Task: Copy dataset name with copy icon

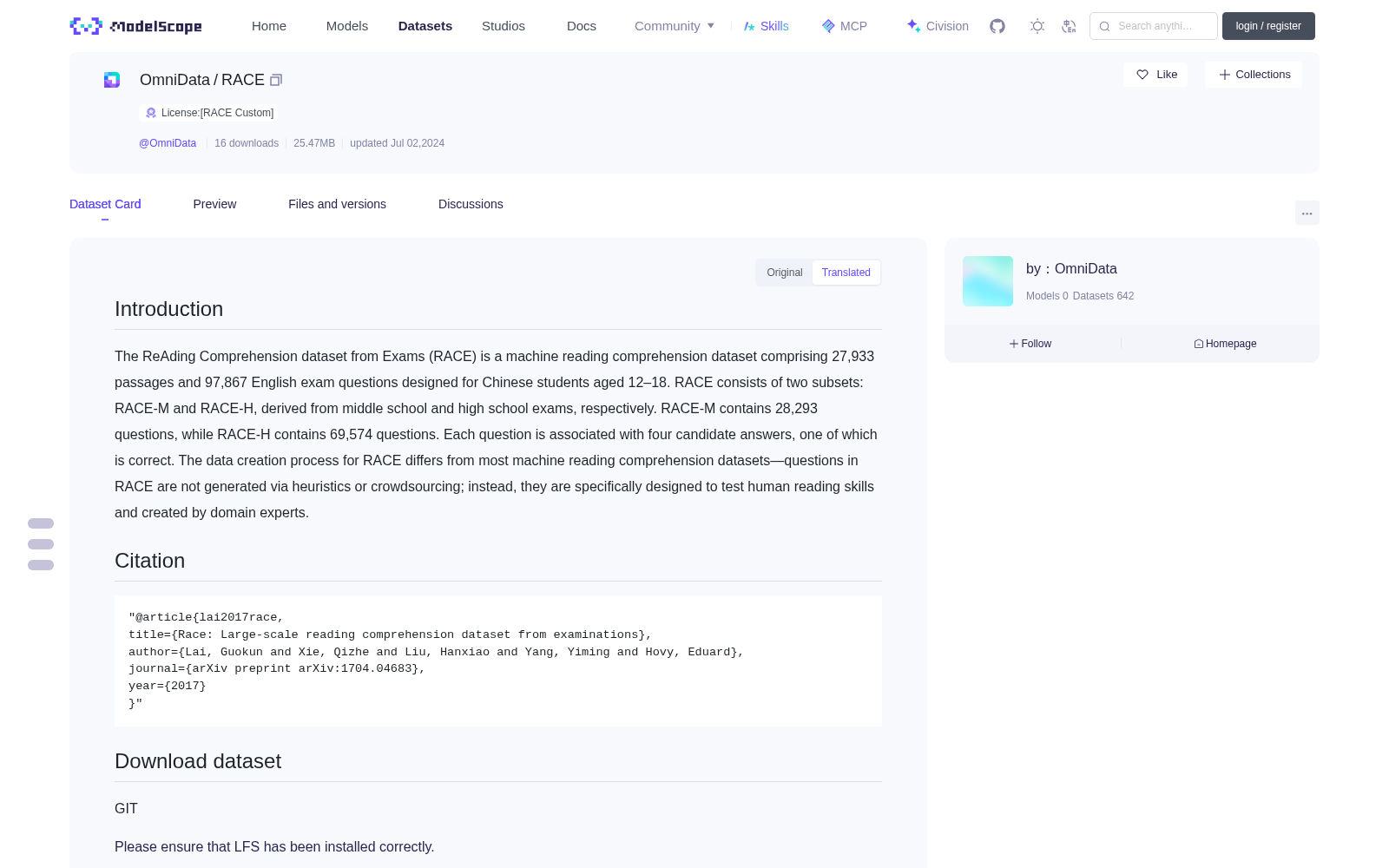Action: [x=276, y=80]
